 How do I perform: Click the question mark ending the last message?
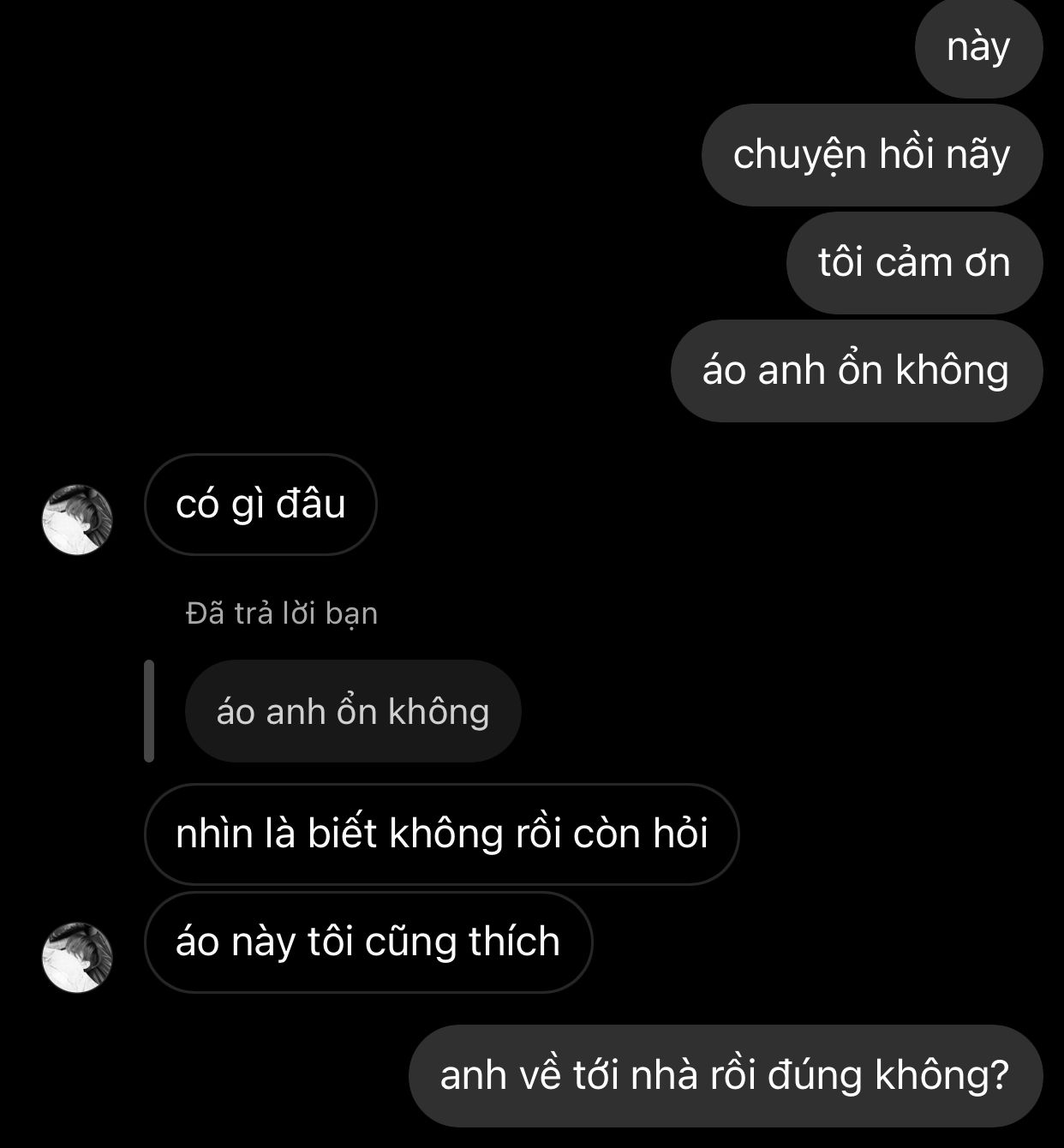(x=999, y=1074)
